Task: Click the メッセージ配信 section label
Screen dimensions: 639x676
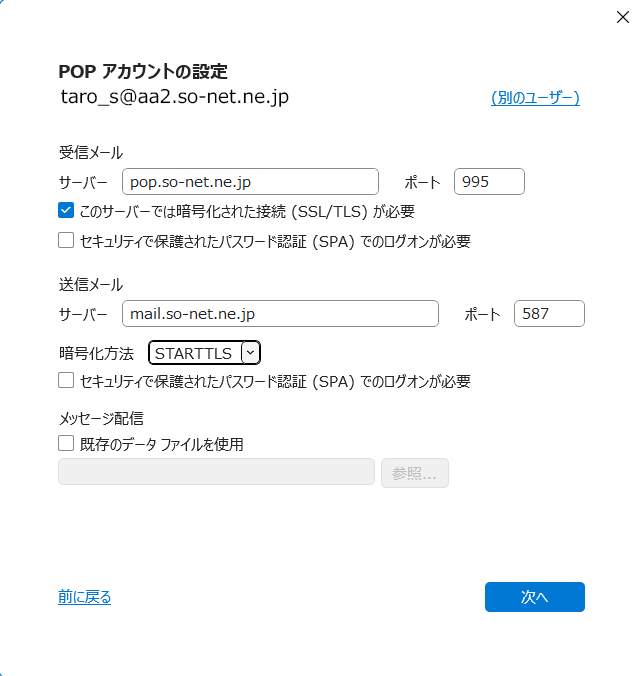Action: point(101,418)
